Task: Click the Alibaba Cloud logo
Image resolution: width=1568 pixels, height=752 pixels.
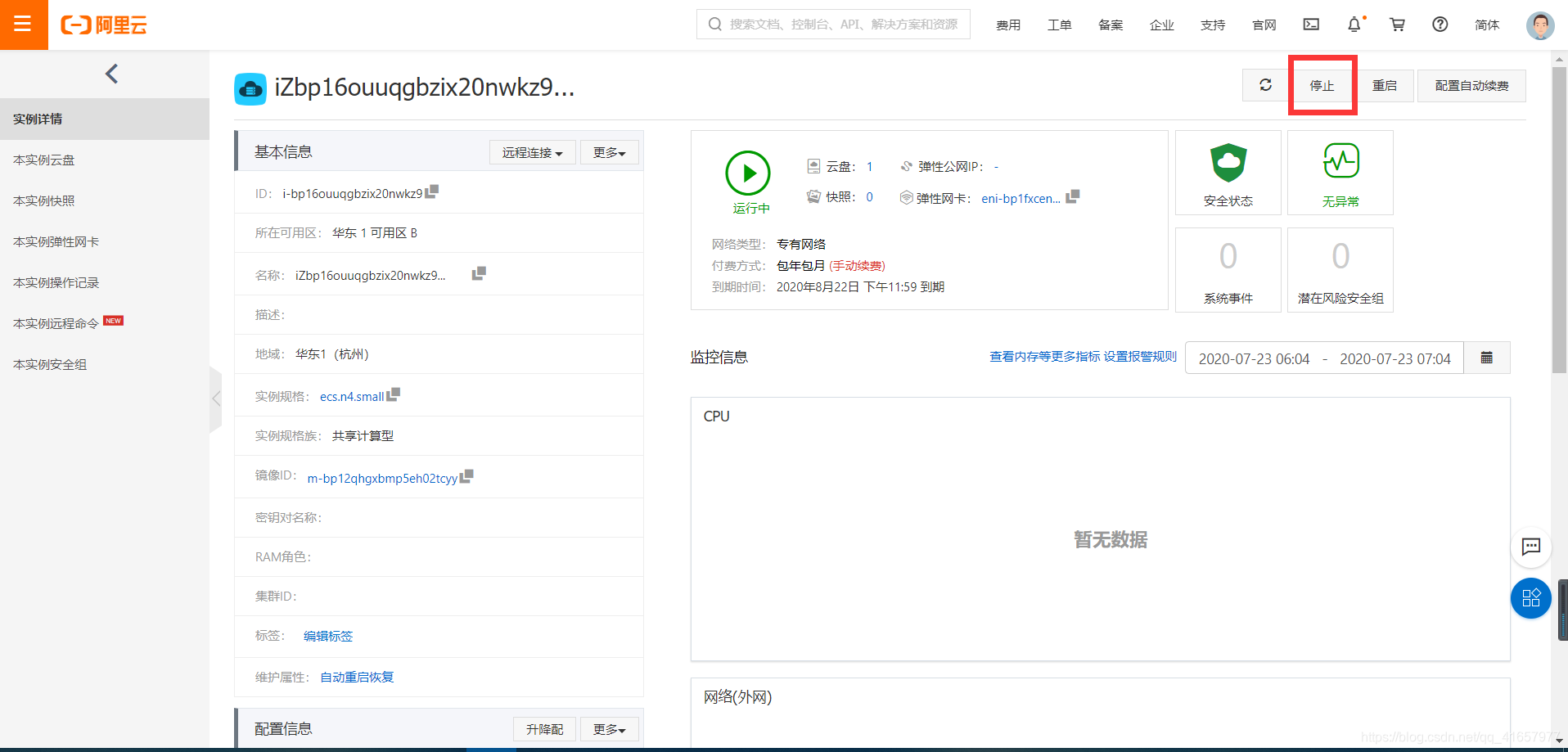Action: [104, 25]
